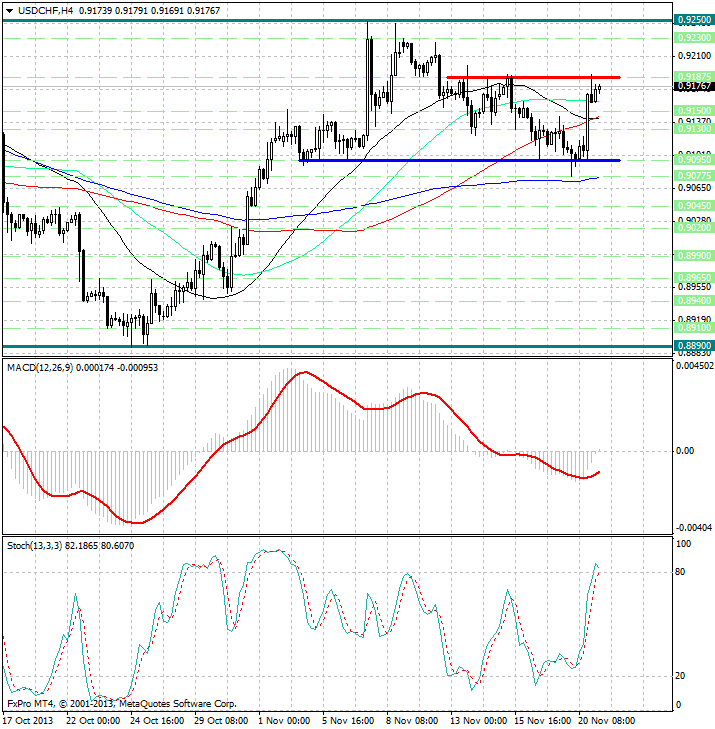Image resolution: width=715 pixels, height=729 pixels.
Task: Click the 5 Nov 16:00 time label
Action: pos(348,721)
